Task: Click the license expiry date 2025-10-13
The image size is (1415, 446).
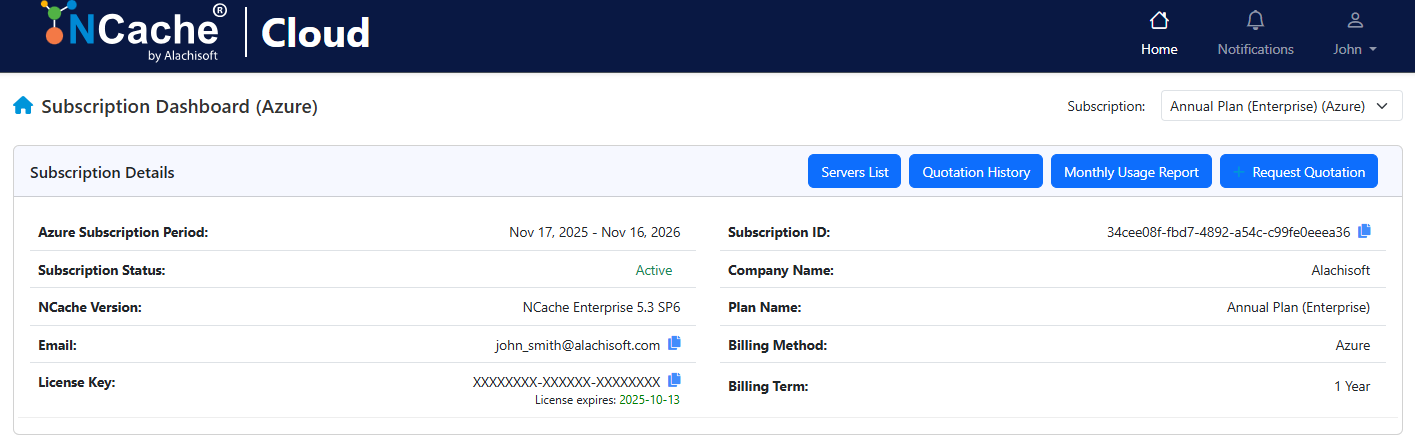Action: pos(649,400)
